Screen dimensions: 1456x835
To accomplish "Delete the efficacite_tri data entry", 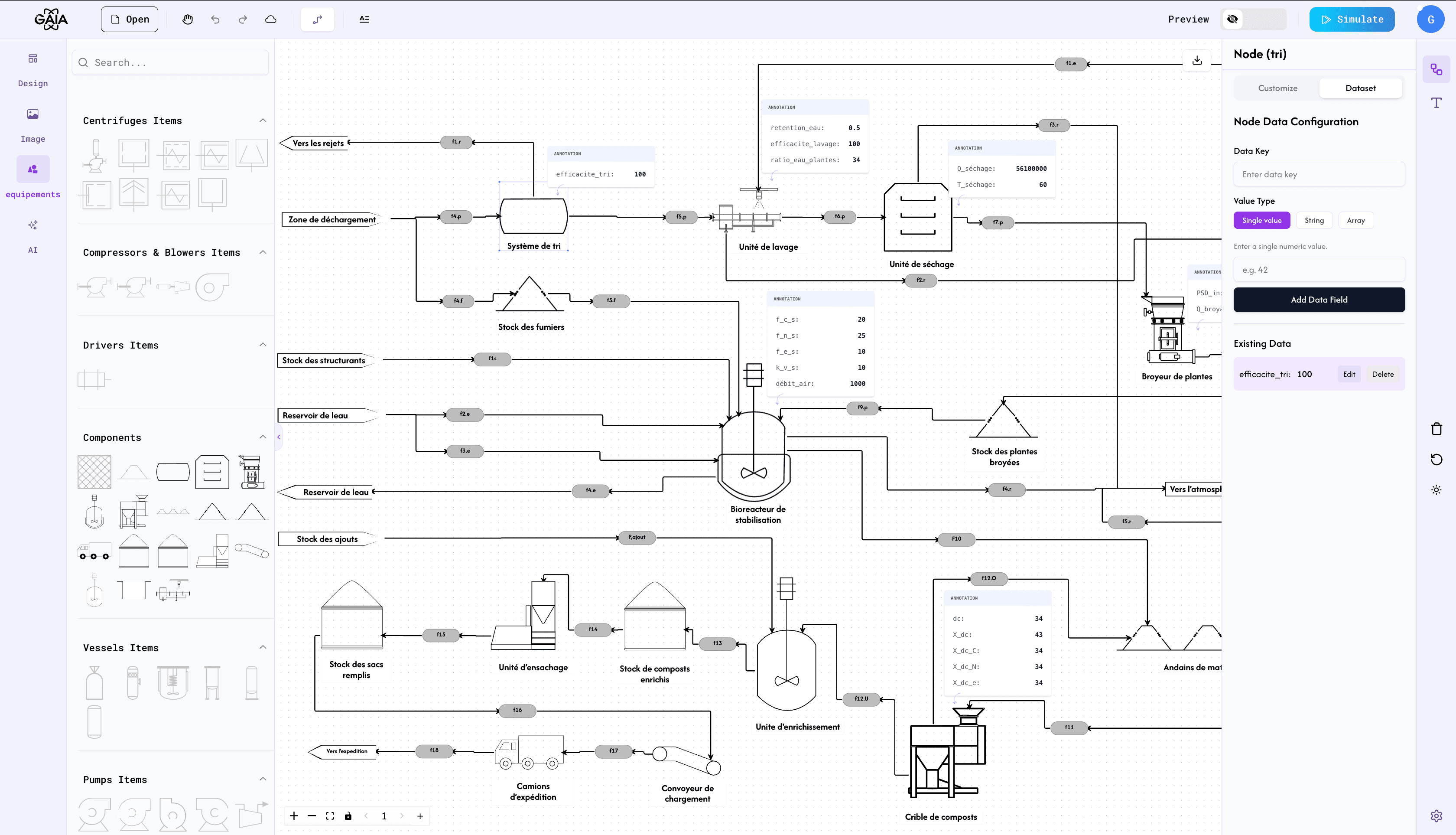I will pyautogui.click(x=1383, y=375).
